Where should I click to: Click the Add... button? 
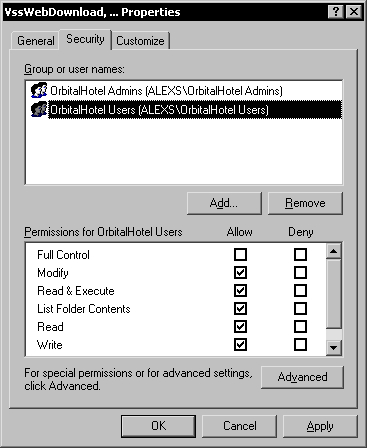tap(224, 203)
